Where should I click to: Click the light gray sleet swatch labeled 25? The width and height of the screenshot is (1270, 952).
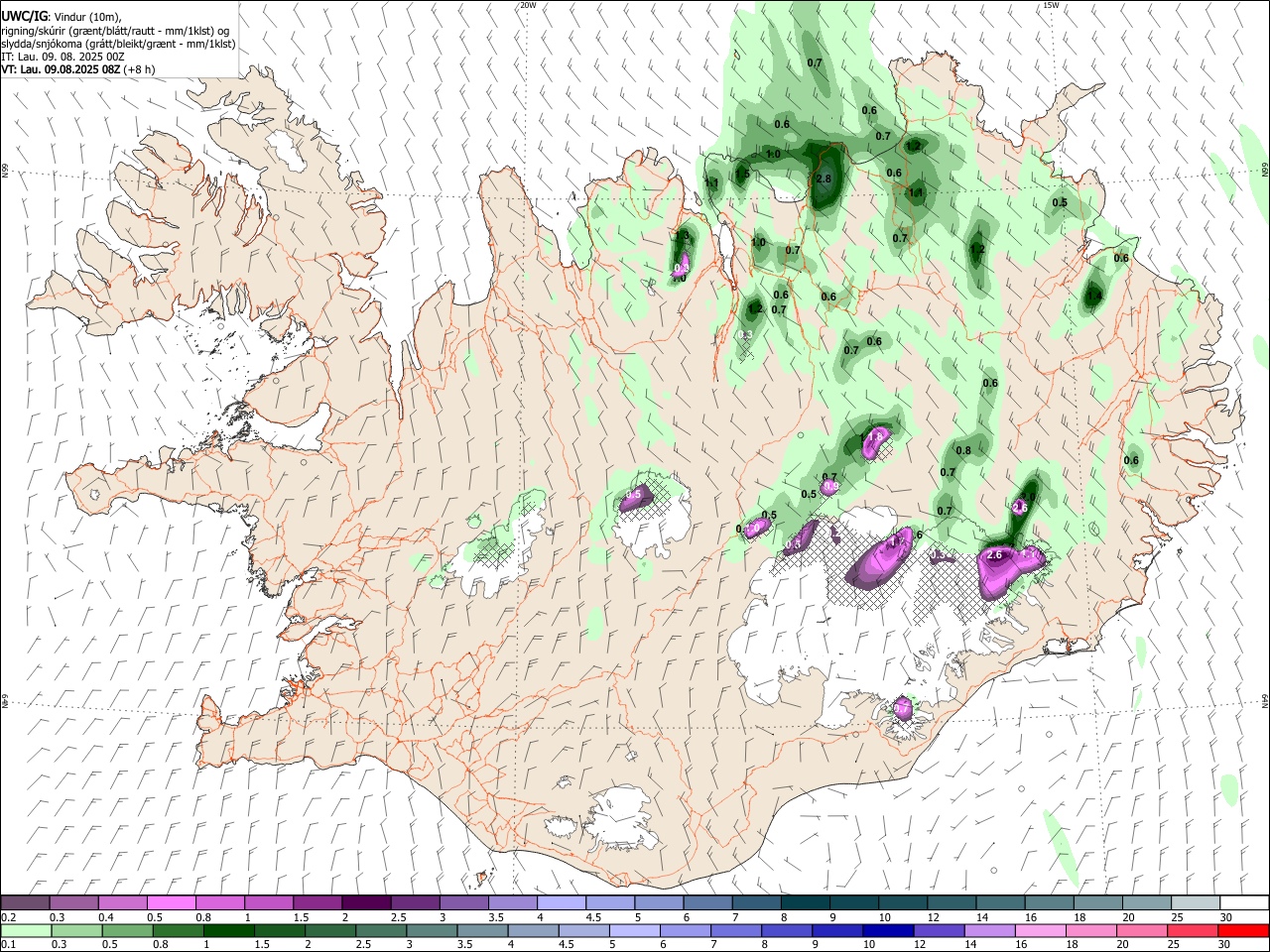pyautogui.click(x=1196, y=903)
